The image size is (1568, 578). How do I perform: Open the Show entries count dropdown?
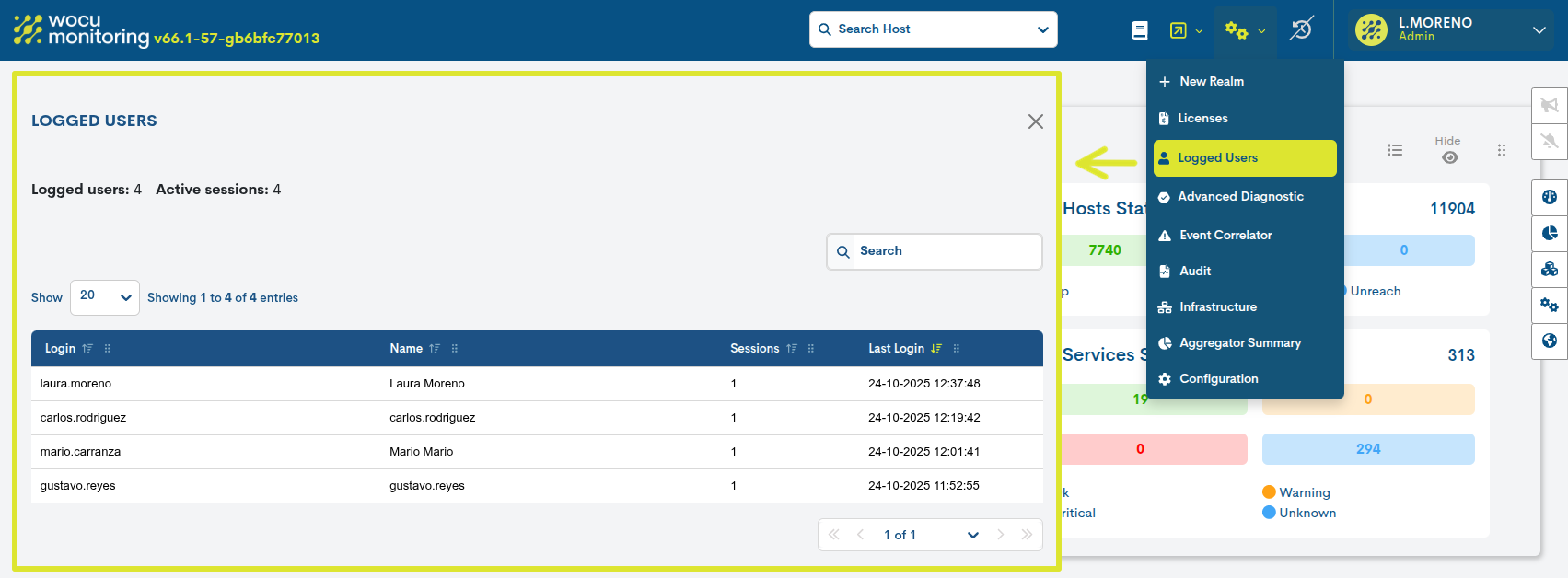point(105,297)
